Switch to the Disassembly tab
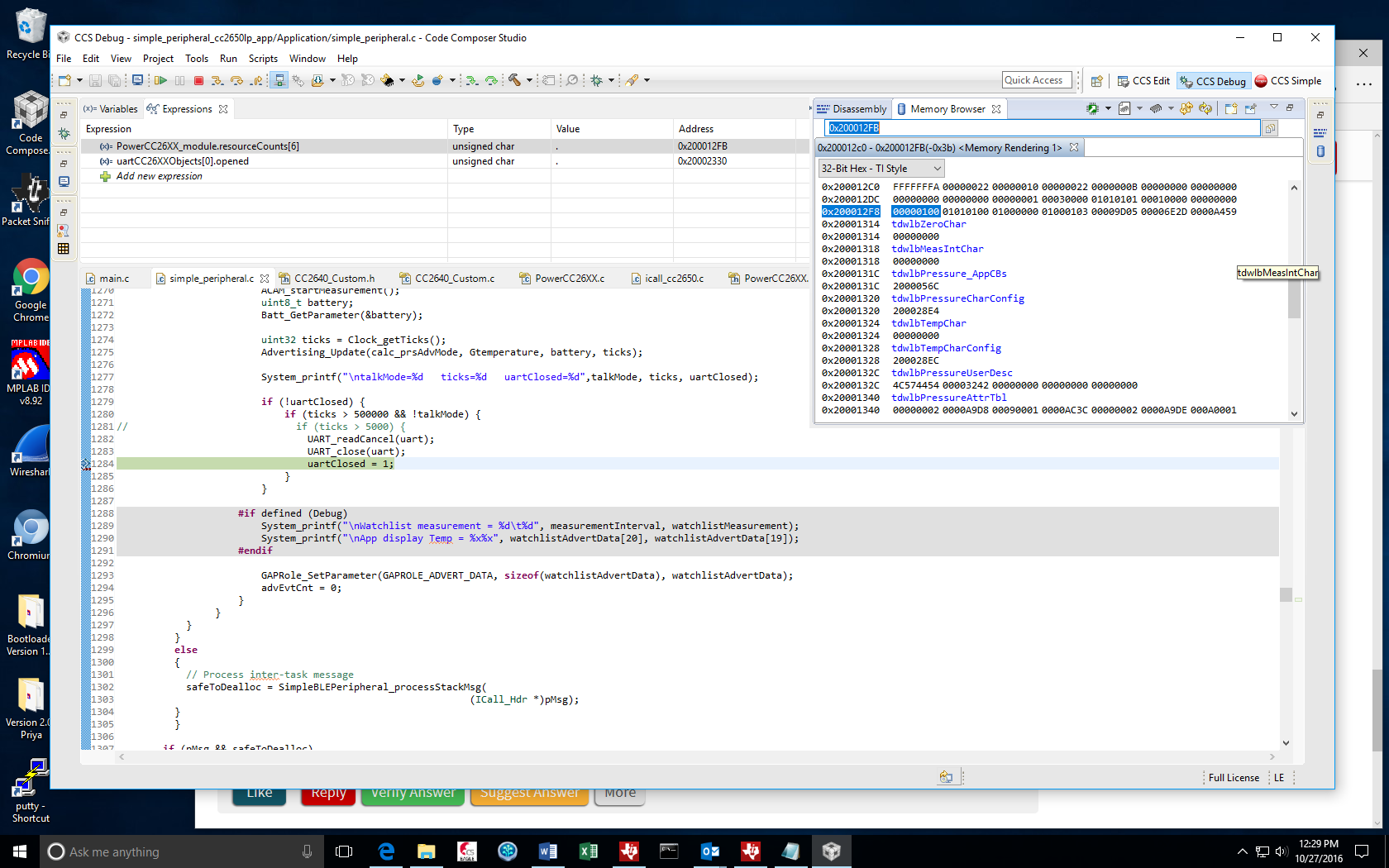 pyautogui.click(x=852, y=109)
